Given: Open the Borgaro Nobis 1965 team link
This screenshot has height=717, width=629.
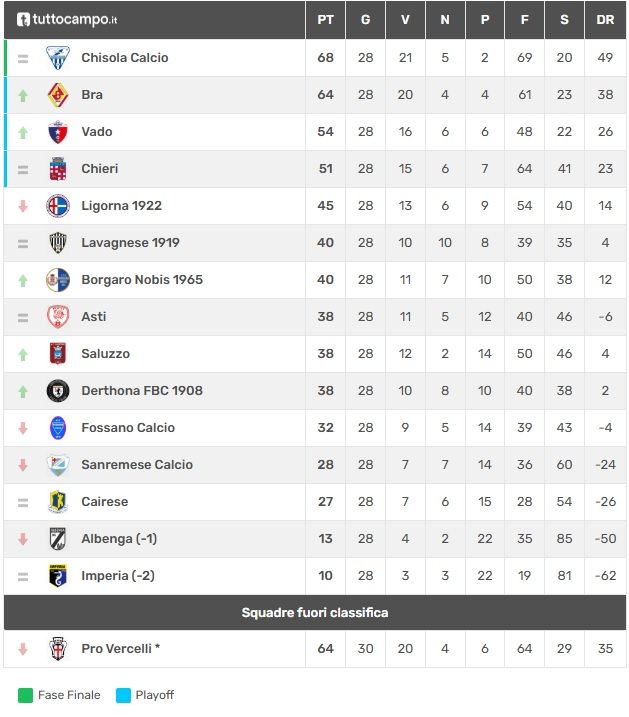Looking at the screenshot, I should (142, 280).
